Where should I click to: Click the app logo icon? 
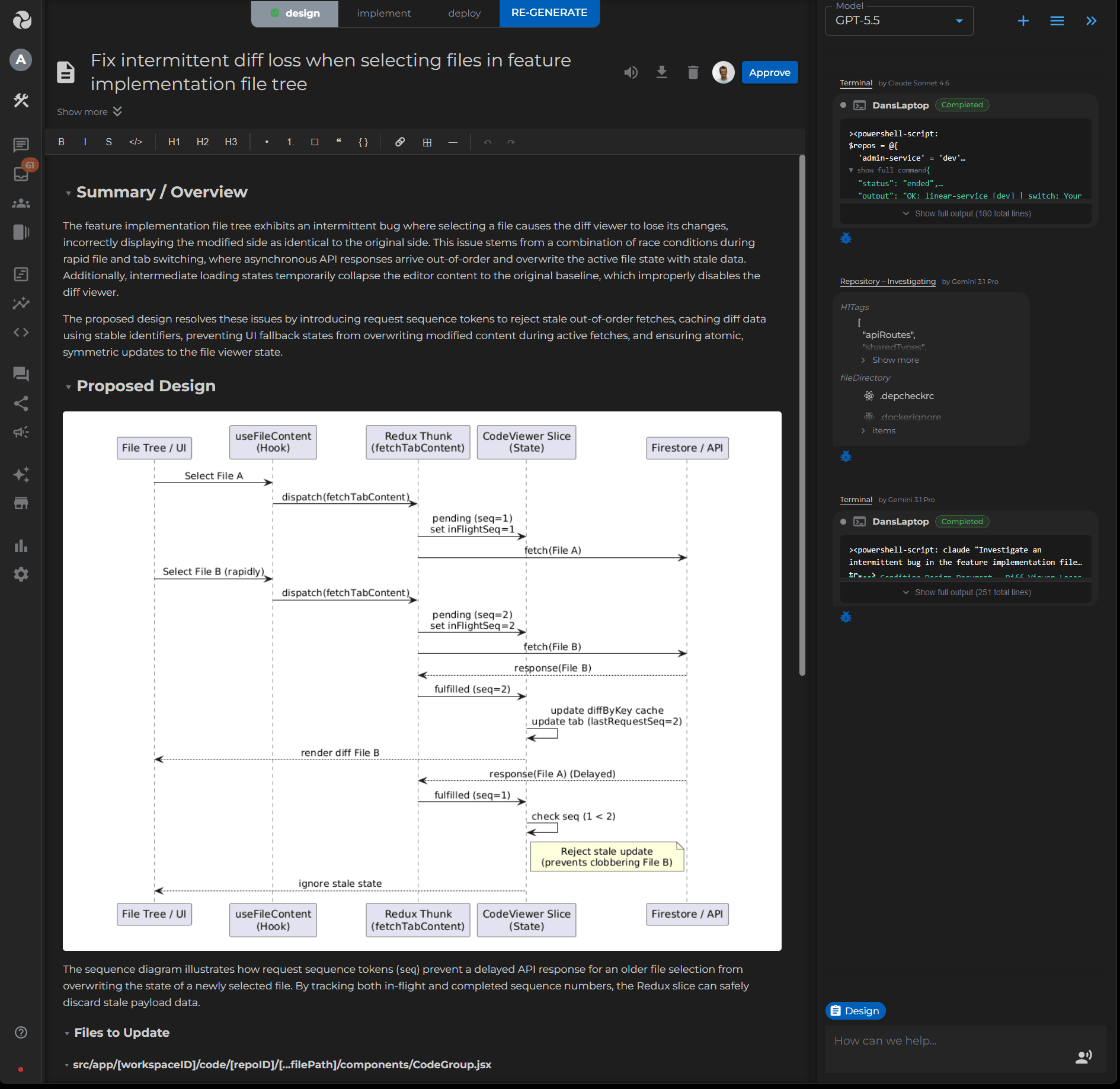(x=21, y=20)
